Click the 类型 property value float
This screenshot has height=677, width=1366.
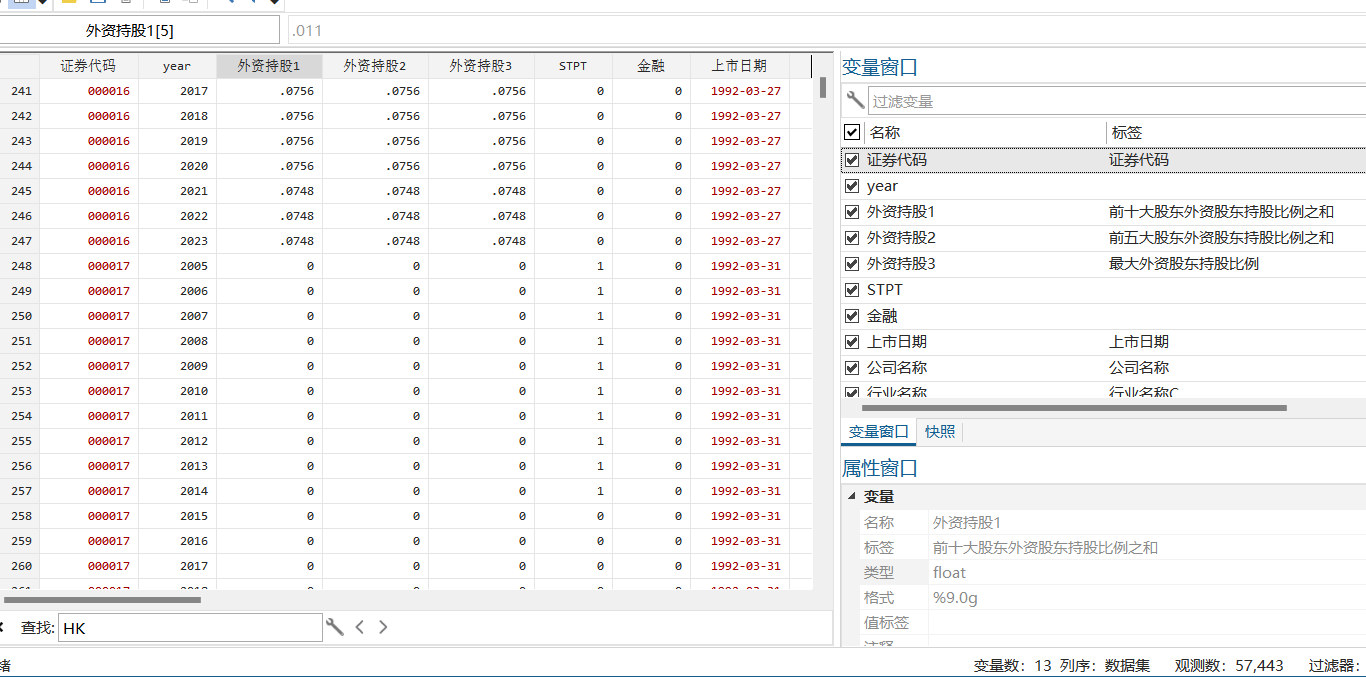(949, 572)
